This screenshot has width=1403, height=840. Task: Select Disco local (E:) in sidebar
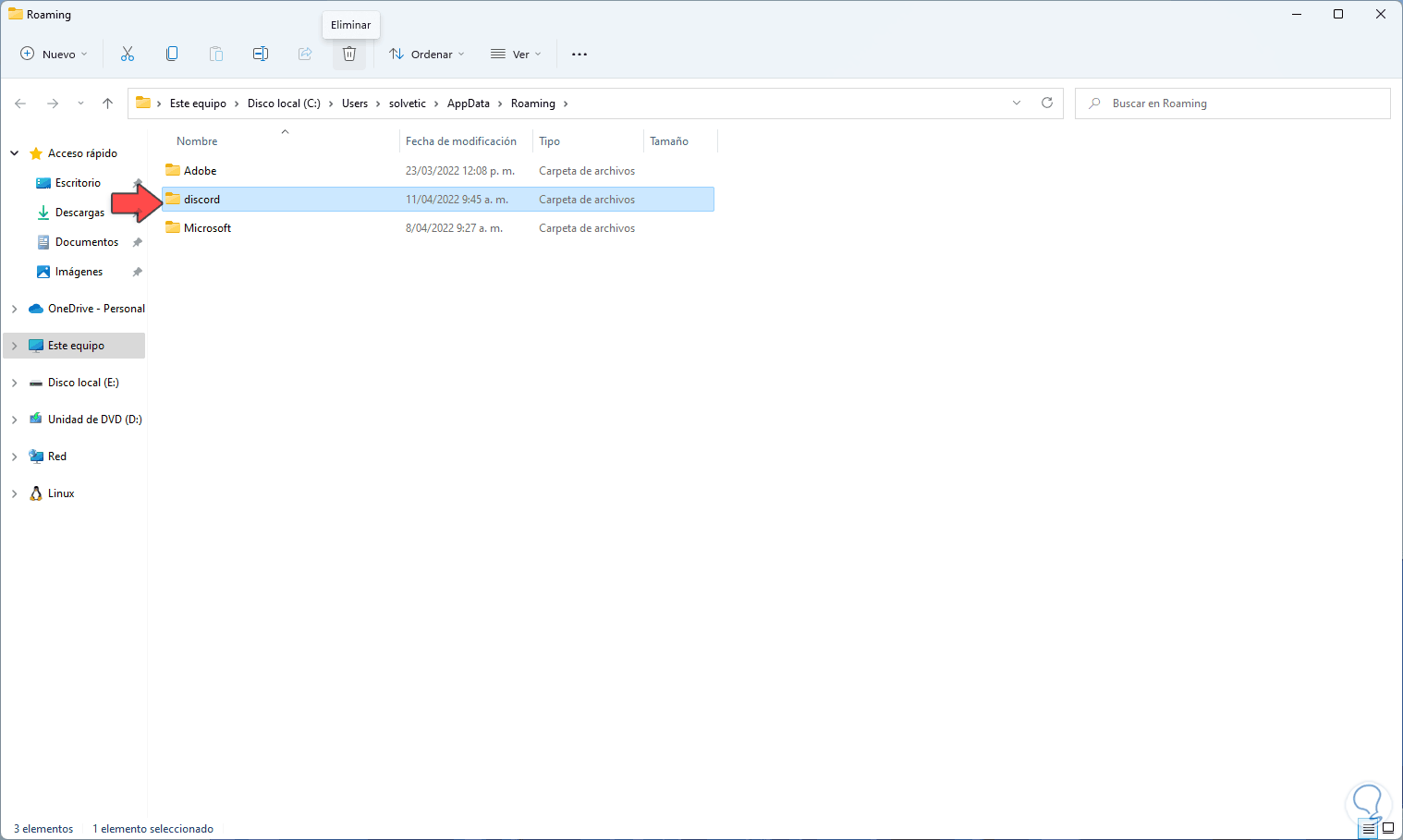tap(83, 383)
